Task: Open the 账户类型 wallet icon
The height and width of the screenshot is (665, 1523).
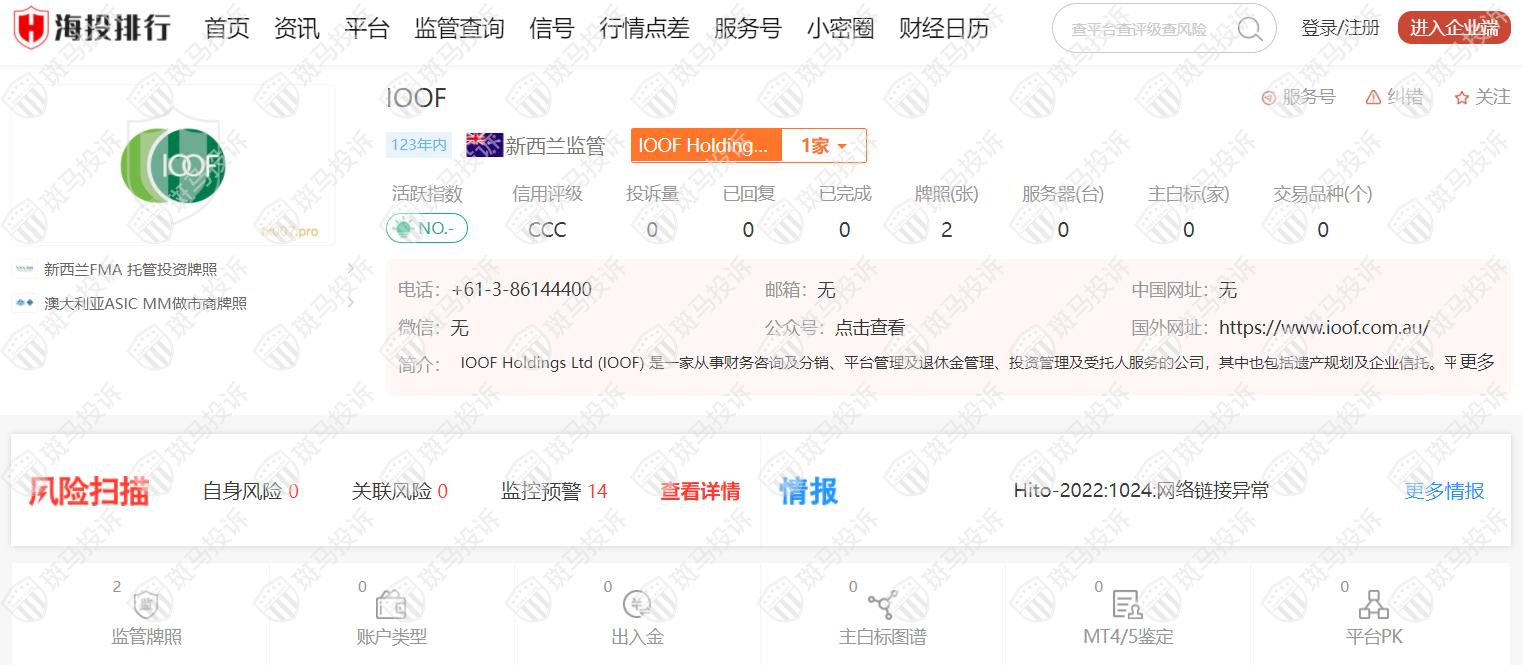Action: (391, 605)
